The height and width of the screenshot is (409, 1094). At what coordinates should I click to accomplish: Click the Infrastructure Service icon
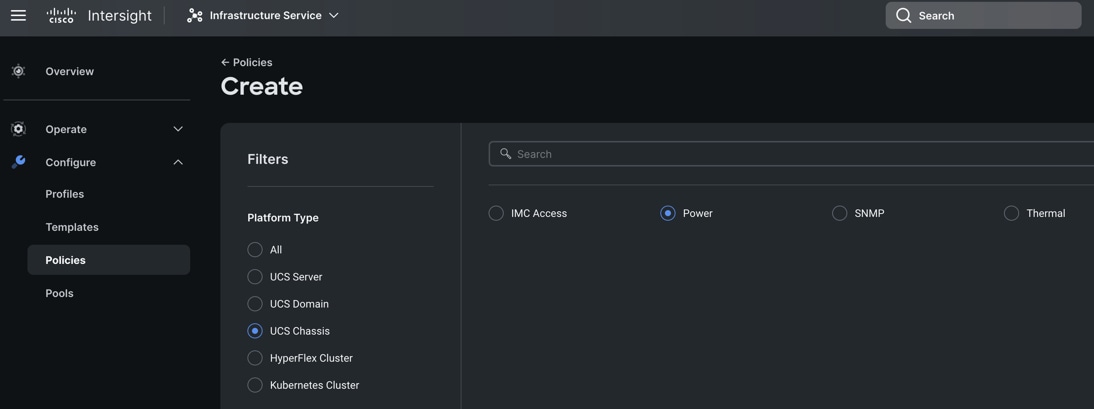[x=195, y=15]
